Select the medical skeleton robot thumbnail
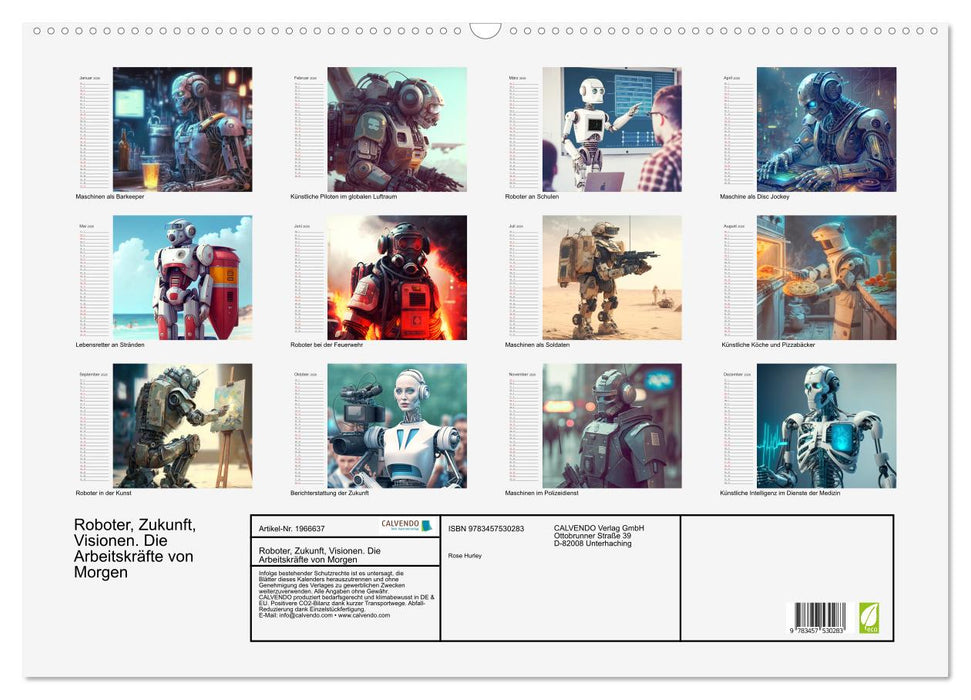Viewport: 971px width, 700px height. pyautogui.click(x=826, y=425)
